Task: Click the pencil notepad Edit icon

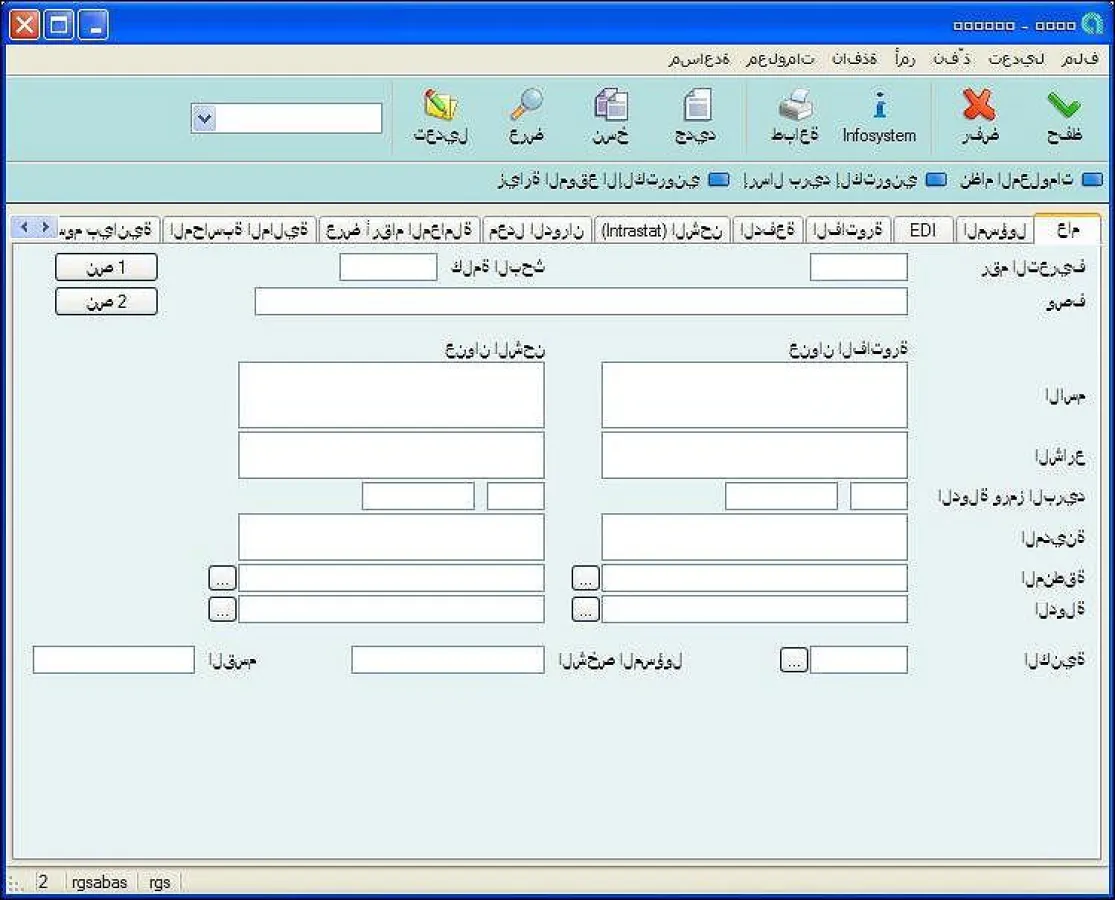Action: coord(440,107)
